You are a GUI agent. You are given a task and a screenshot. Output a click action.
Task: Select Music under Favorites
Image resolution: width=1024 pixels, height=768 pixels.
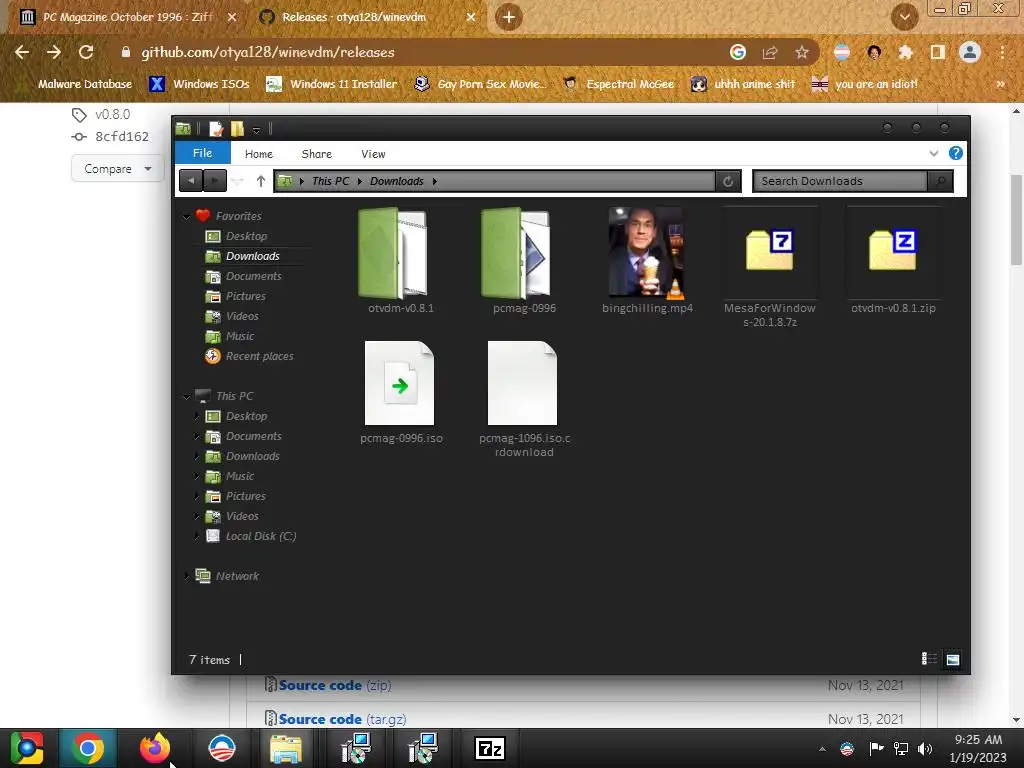[240, 336]
